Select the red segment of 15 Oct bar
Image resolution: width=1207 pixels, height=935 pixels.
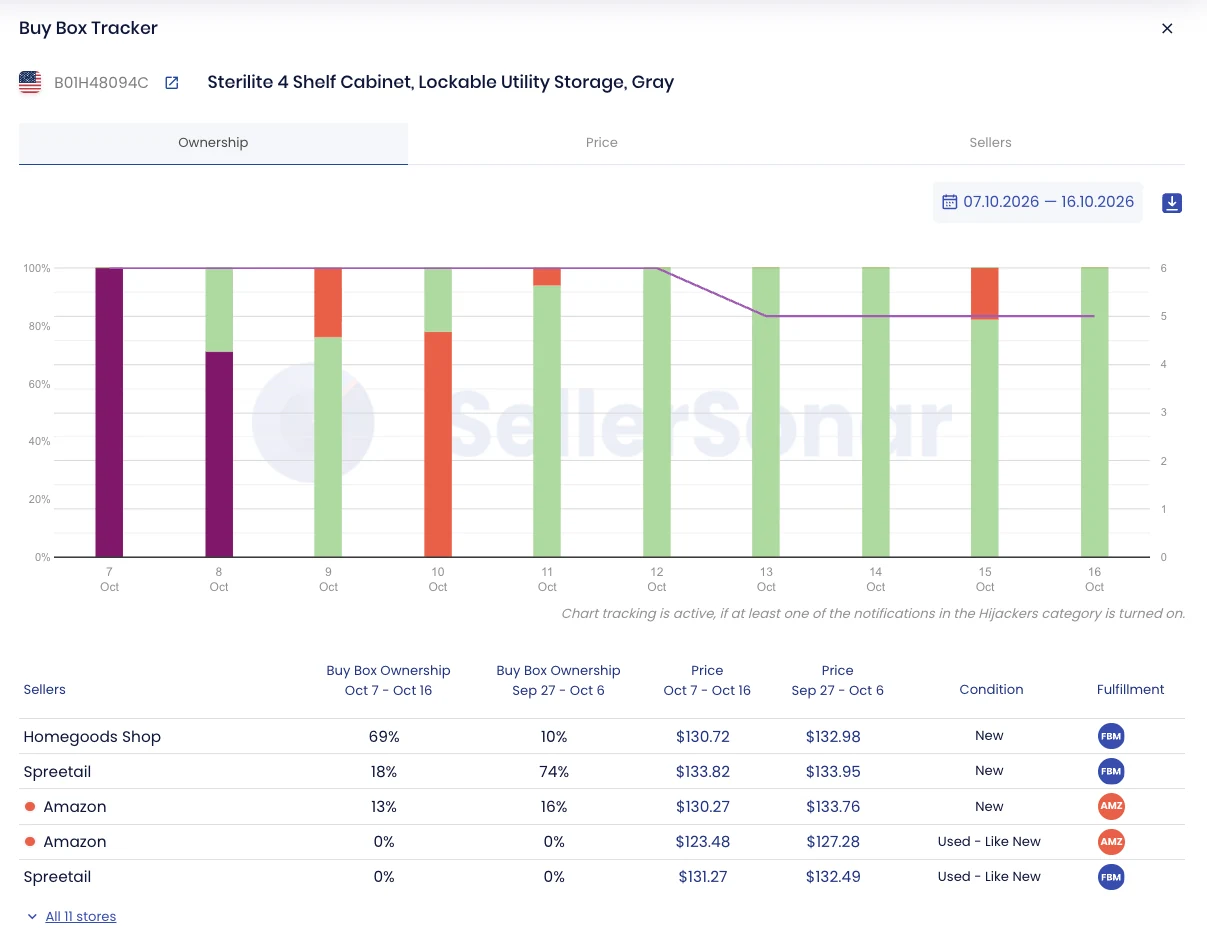coord(985,294)
